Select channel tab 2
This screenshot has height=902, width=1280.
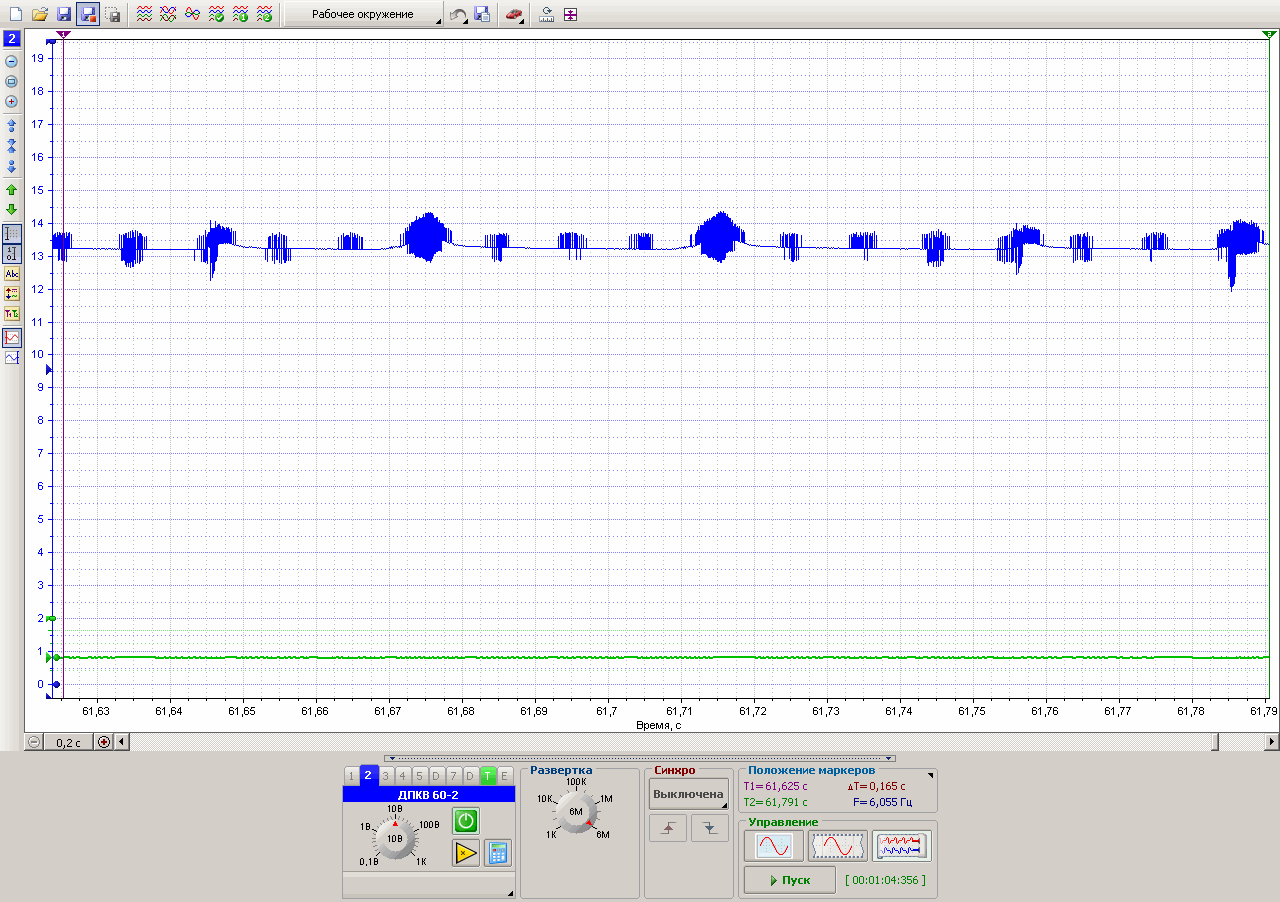pos(368,775)
